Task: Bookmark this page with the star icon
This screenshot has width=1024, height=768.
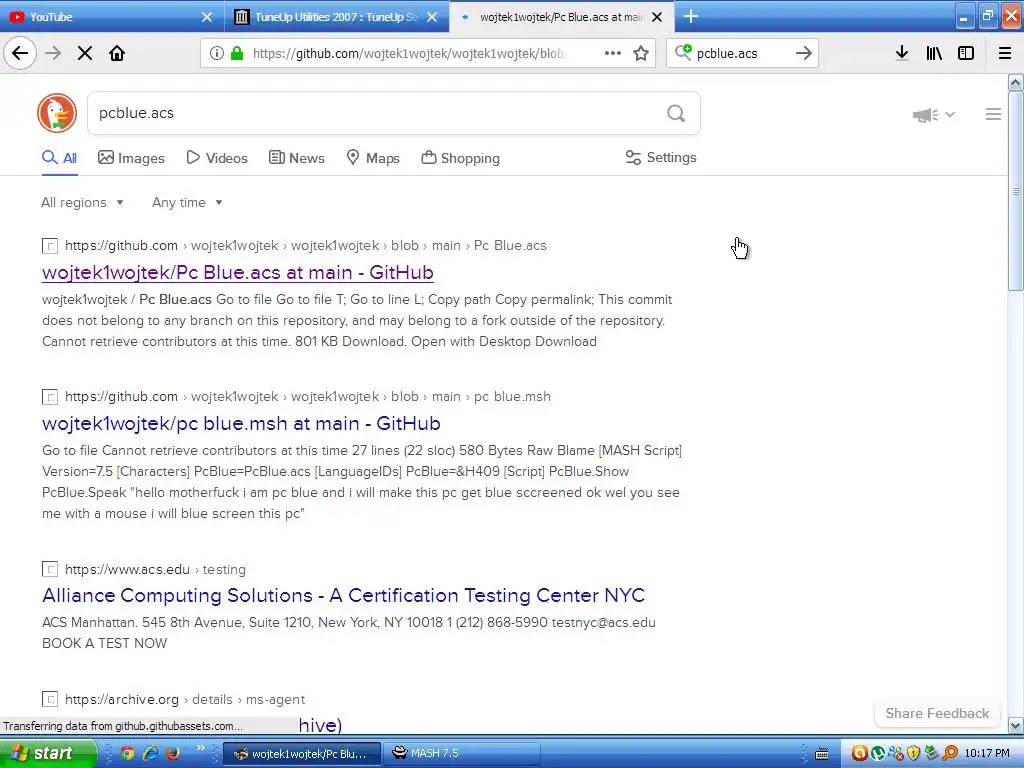Action: [641, 53]
